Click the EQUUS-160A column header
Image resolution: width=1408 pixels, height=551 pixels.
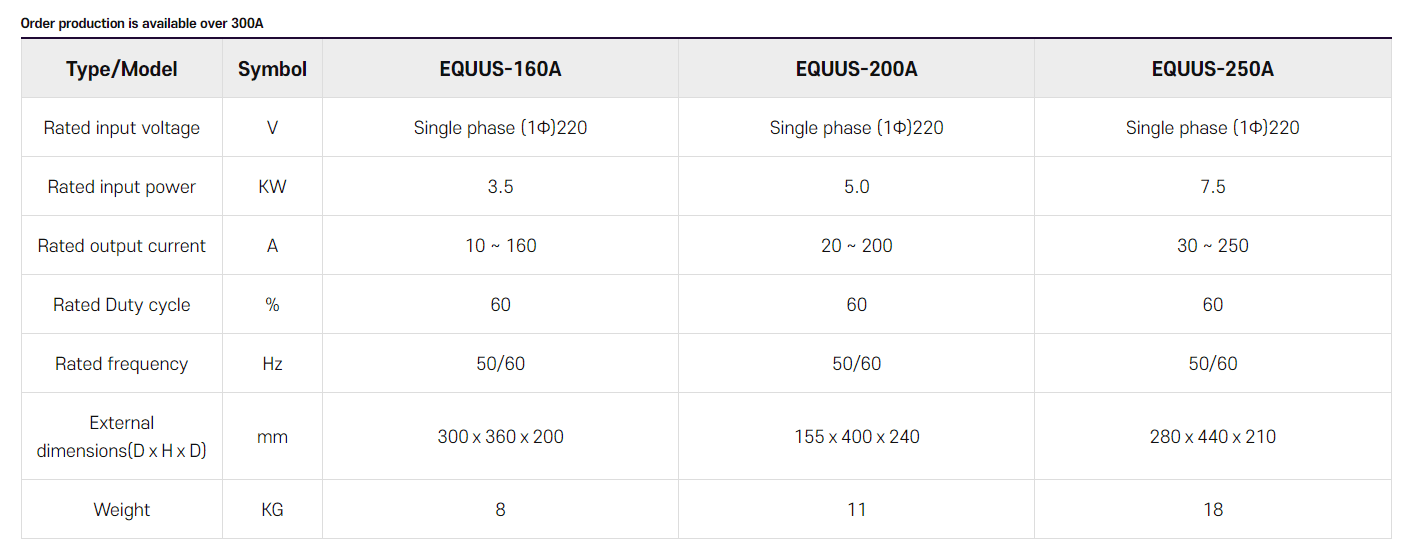(500, 69)
